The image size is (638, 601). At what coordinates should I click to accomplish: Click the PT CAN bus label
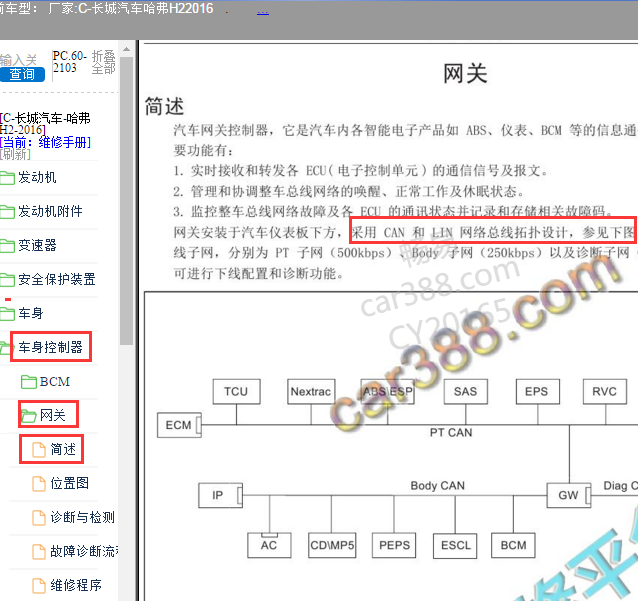pyautogui.click(x=451, y=433)
